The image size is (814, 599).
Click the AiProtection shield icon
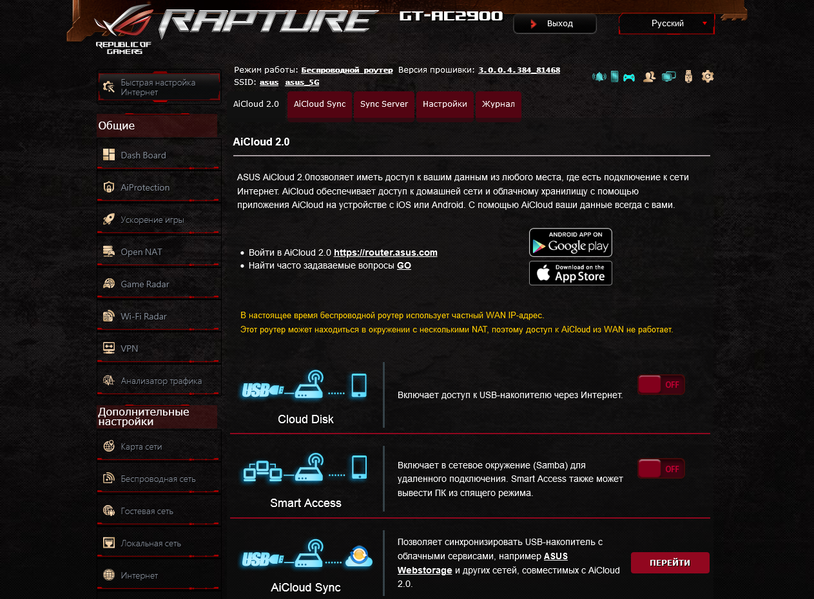[x=108, y=187]
